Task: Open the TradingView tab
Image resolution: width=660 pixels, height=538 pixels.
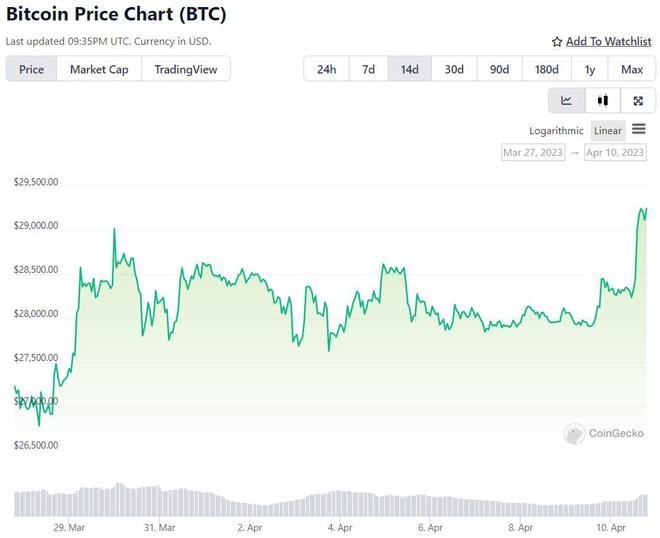Action: pos(186,69)
